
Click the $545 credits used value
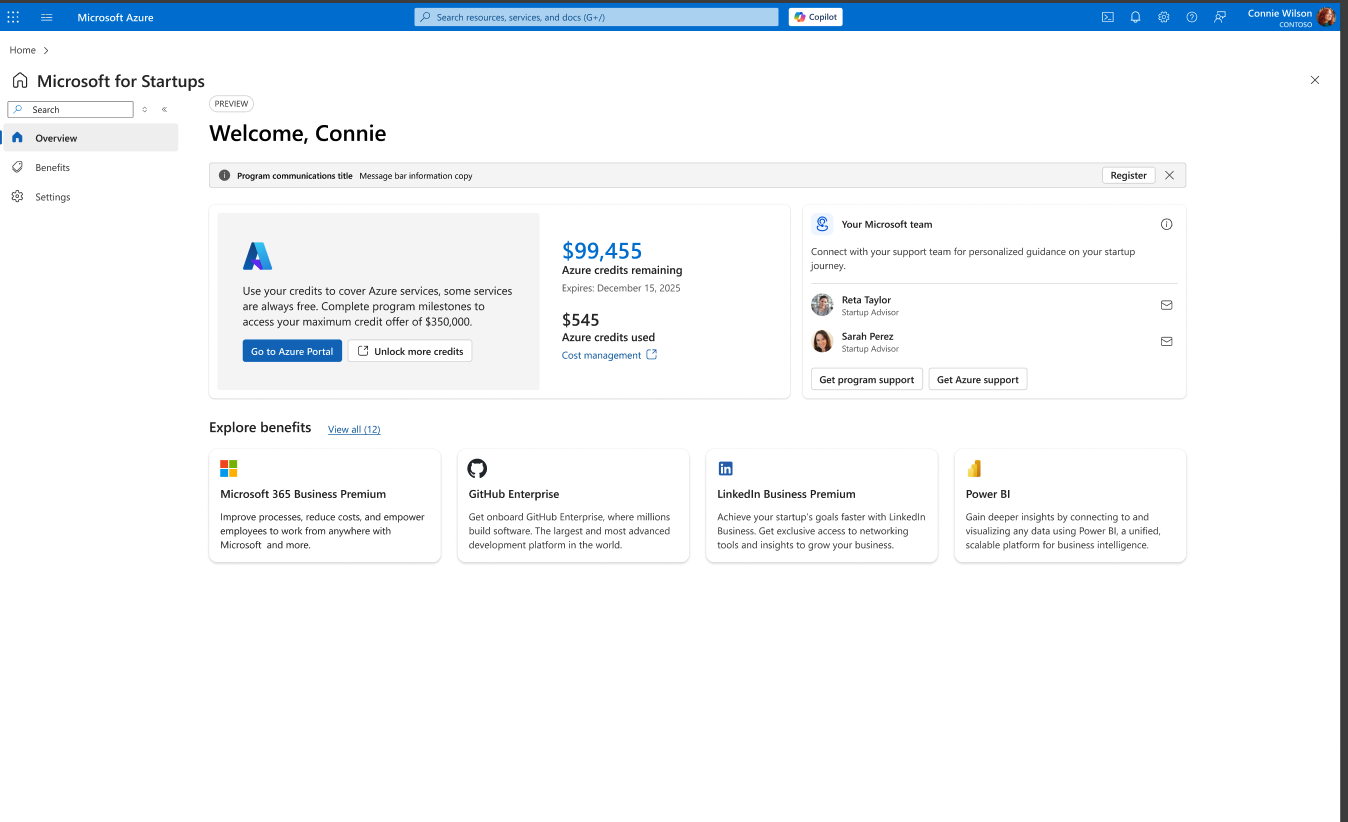tap(581, 320)
